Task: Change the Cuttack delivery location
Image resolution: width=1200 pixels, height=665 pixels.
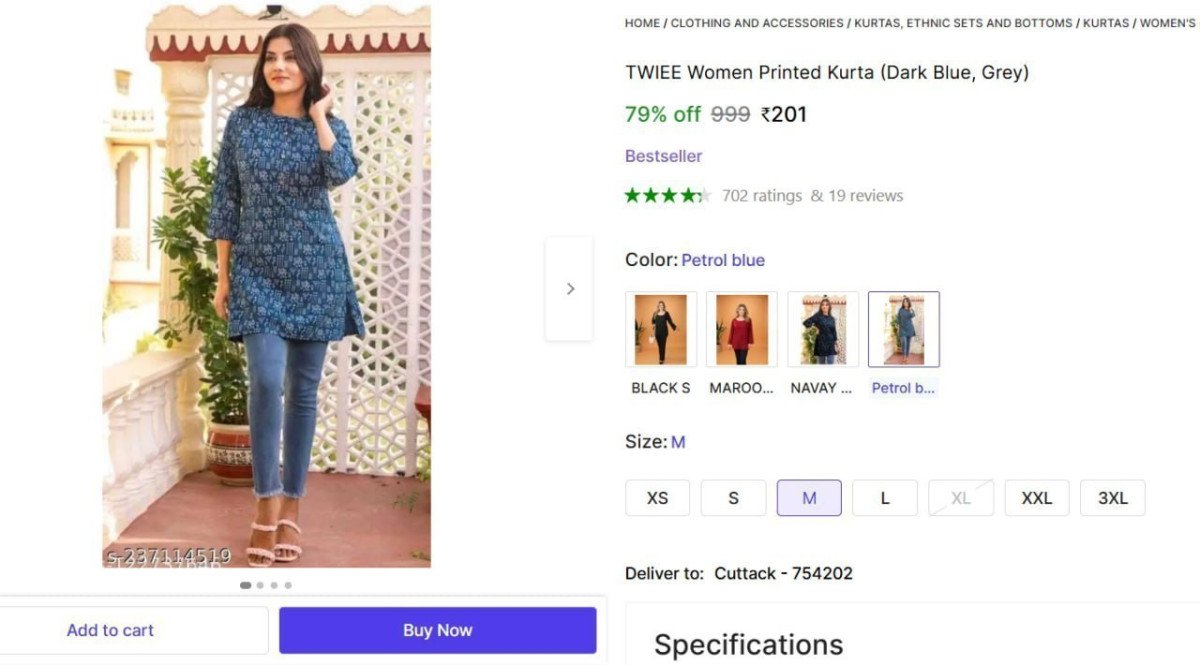Action: tap(784, 573)
